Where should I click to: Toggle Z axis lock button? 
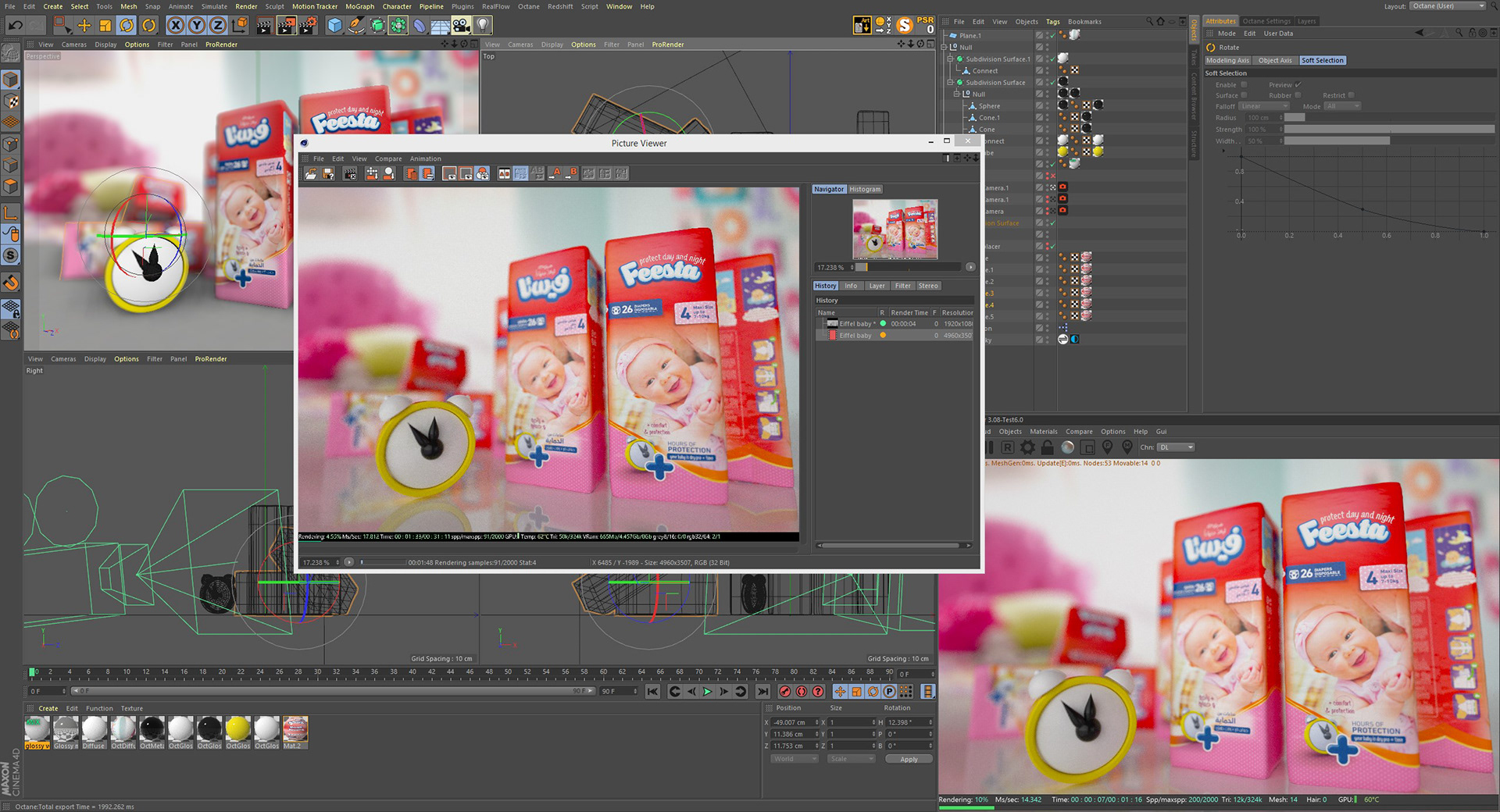point(218,26)
